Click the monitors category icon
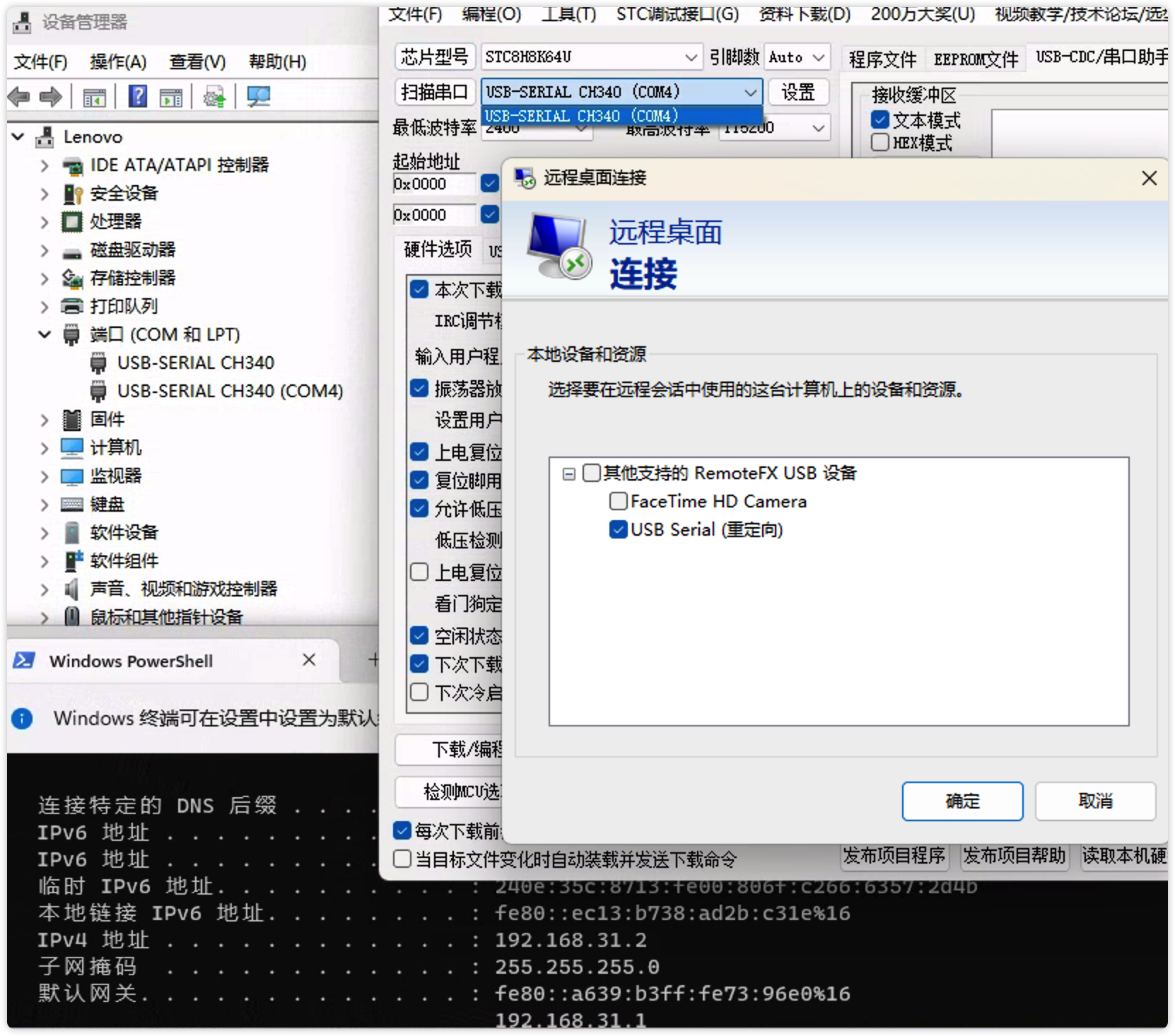The height and width of the screenshot is (1036, 1175). pos(72,476)
